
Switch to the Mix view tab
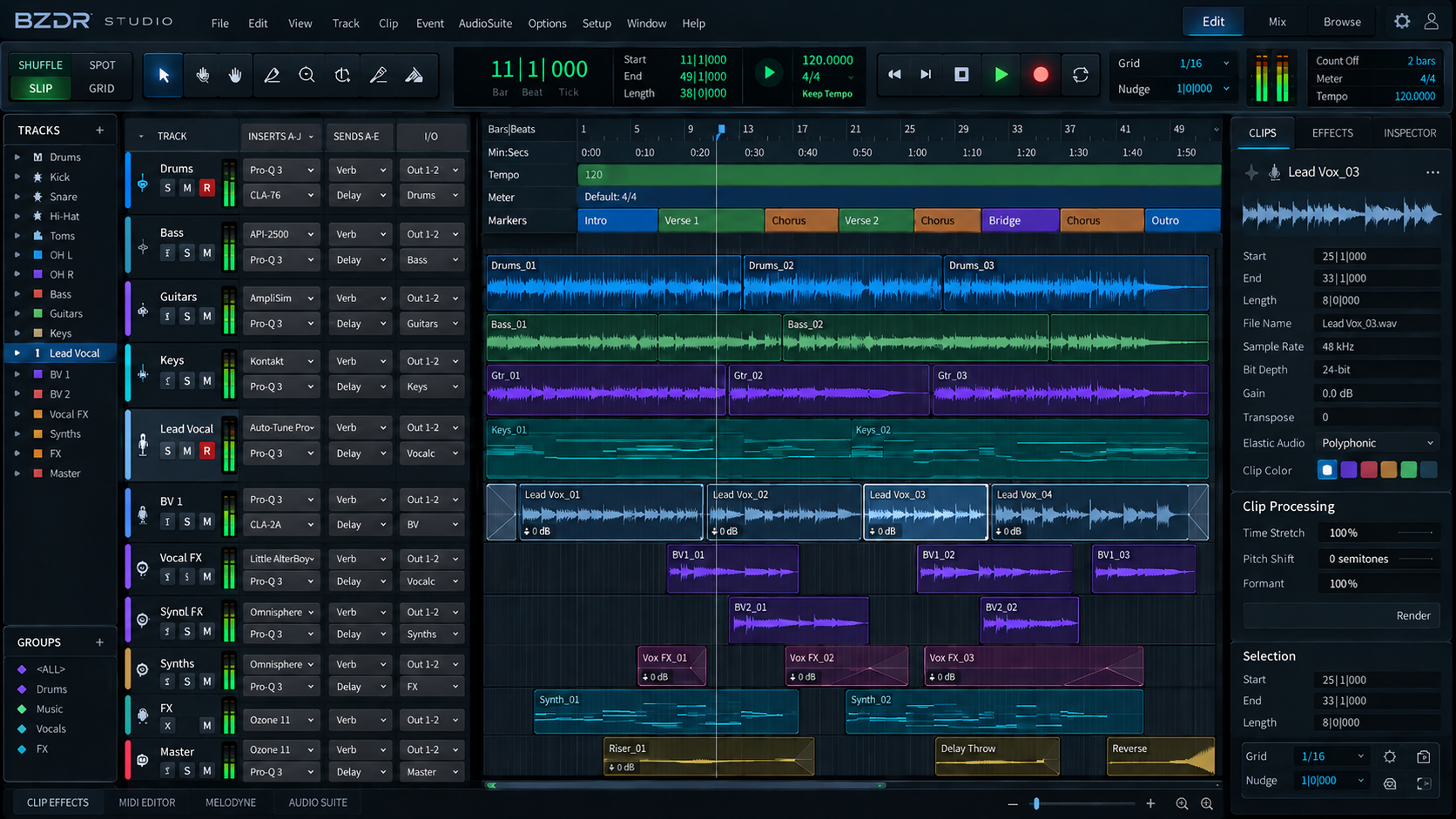(1277, 22)
